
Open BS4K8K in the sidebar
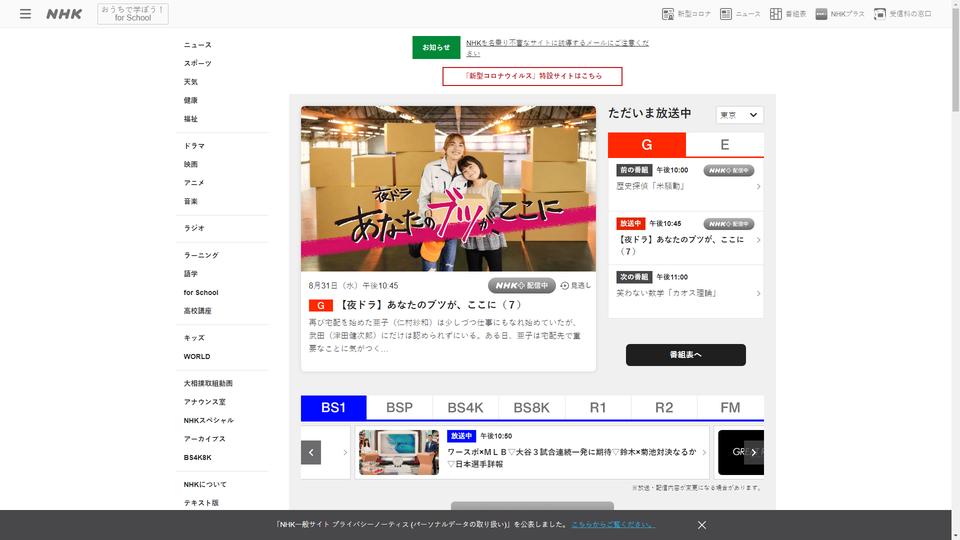197,457
